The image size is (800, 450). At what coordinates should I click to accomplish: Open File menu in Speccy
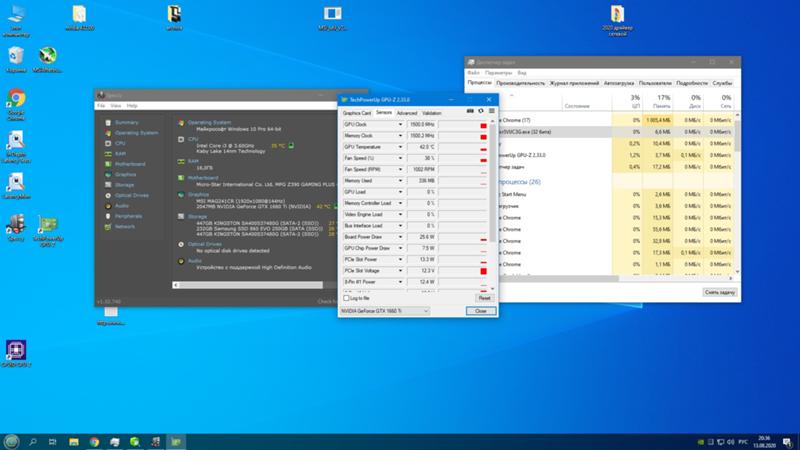click(x=101, y=106)
